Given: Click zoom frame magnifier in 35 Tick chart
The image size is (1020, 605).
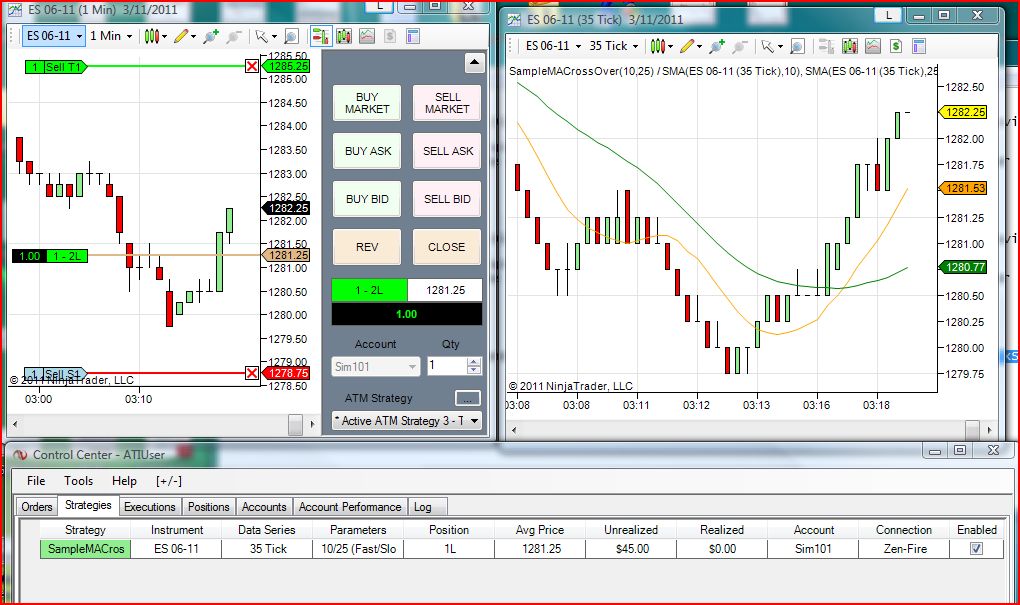Looking at the screenshot, I should click(797, 46).
